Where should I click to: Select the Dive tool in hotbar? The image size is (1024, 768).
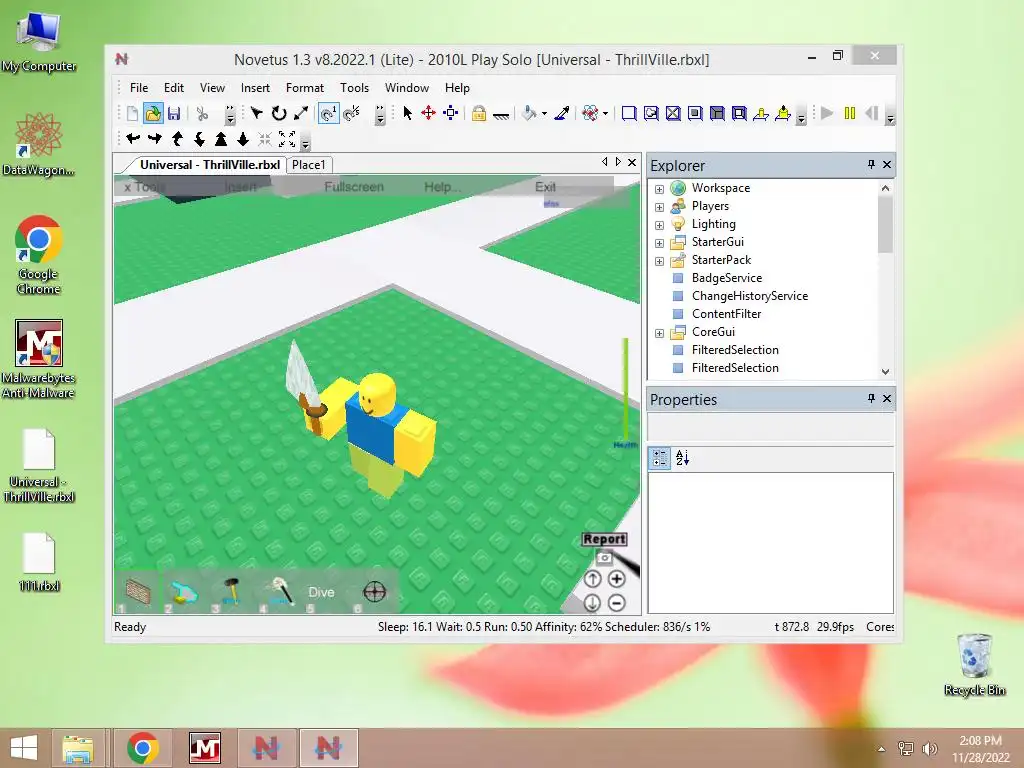tap(321, 592)
